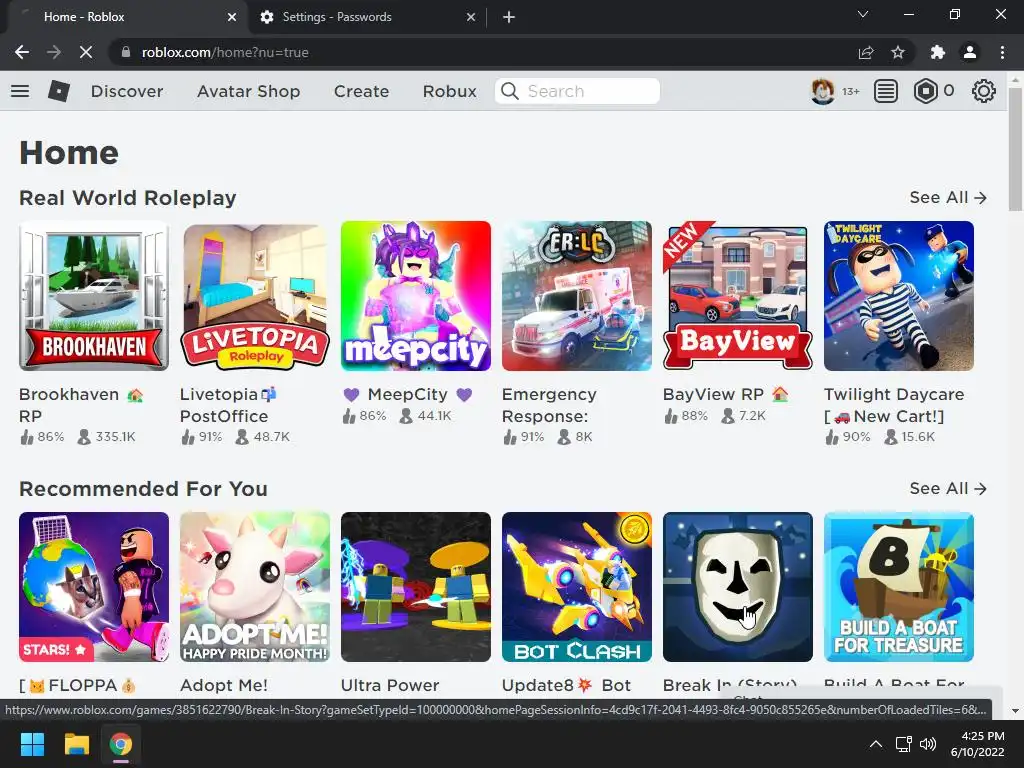Viewport: 1024px width, 768px height.
Task: Open the Brookhaven game thumbnail
Action: click(x=94, y=296)
